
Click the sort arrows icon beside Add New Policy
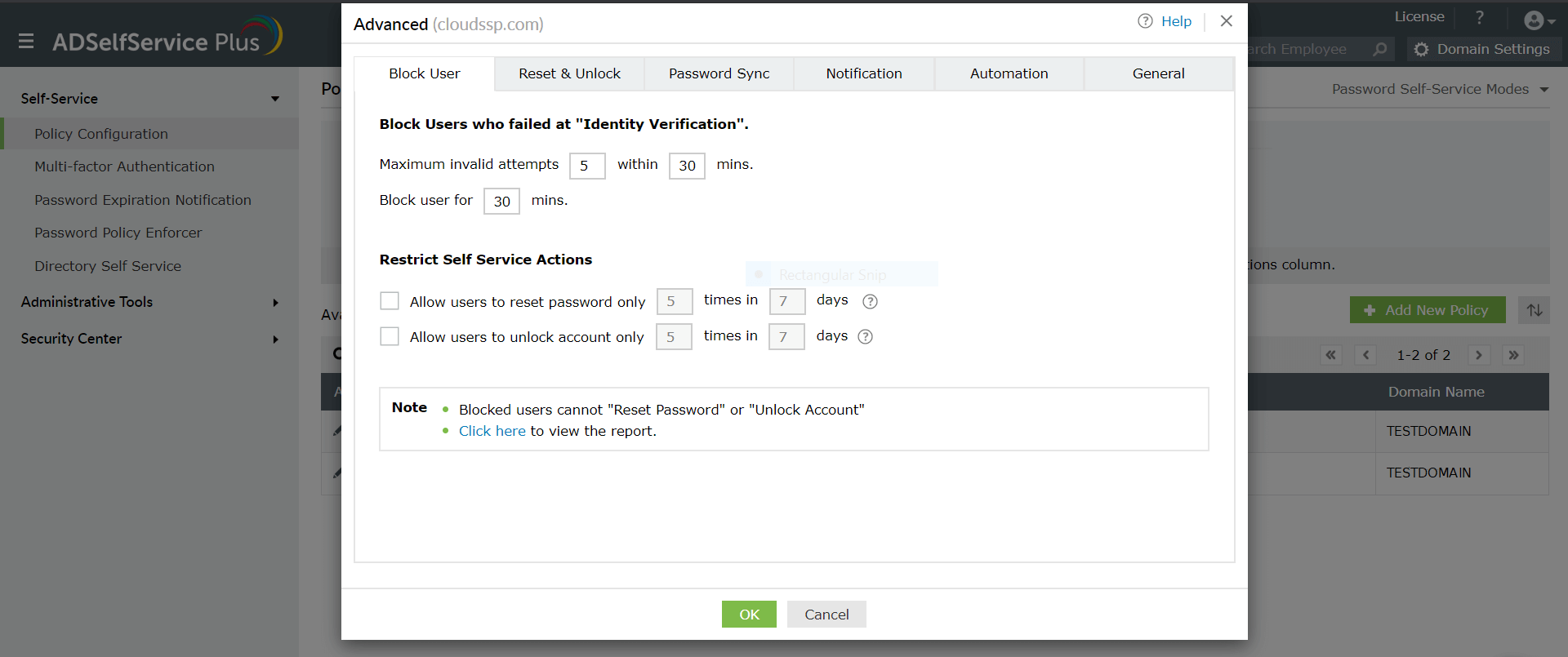click(x=1535, y=310)
